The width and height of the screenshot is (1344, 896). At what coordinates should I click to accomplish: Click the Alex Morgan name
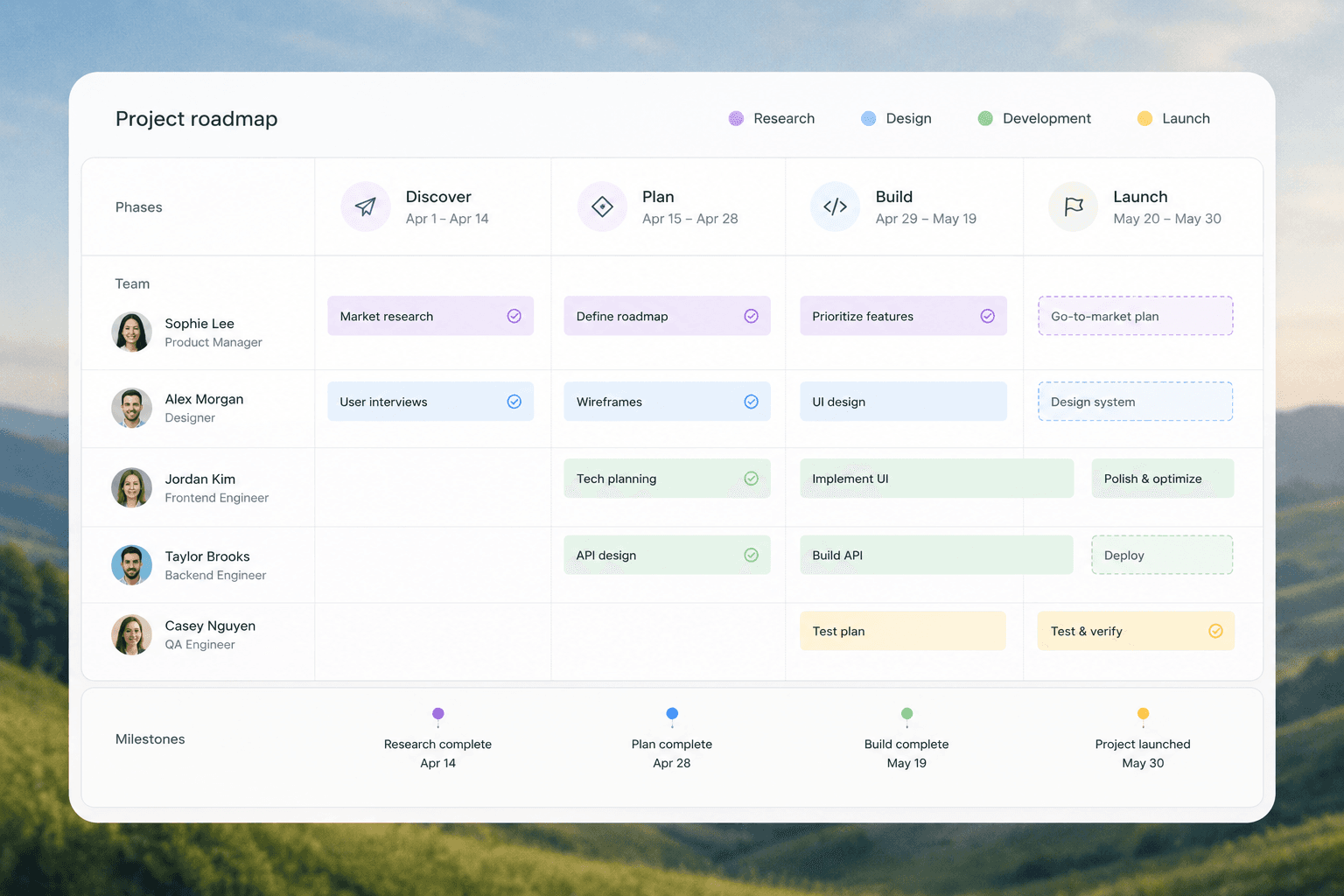coord(204,399)
